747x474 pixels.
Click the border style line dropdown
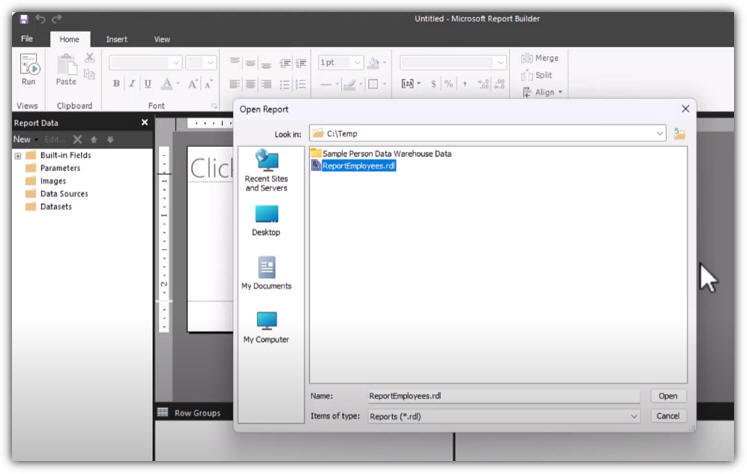pyautogui.click(x=329, y=84)
